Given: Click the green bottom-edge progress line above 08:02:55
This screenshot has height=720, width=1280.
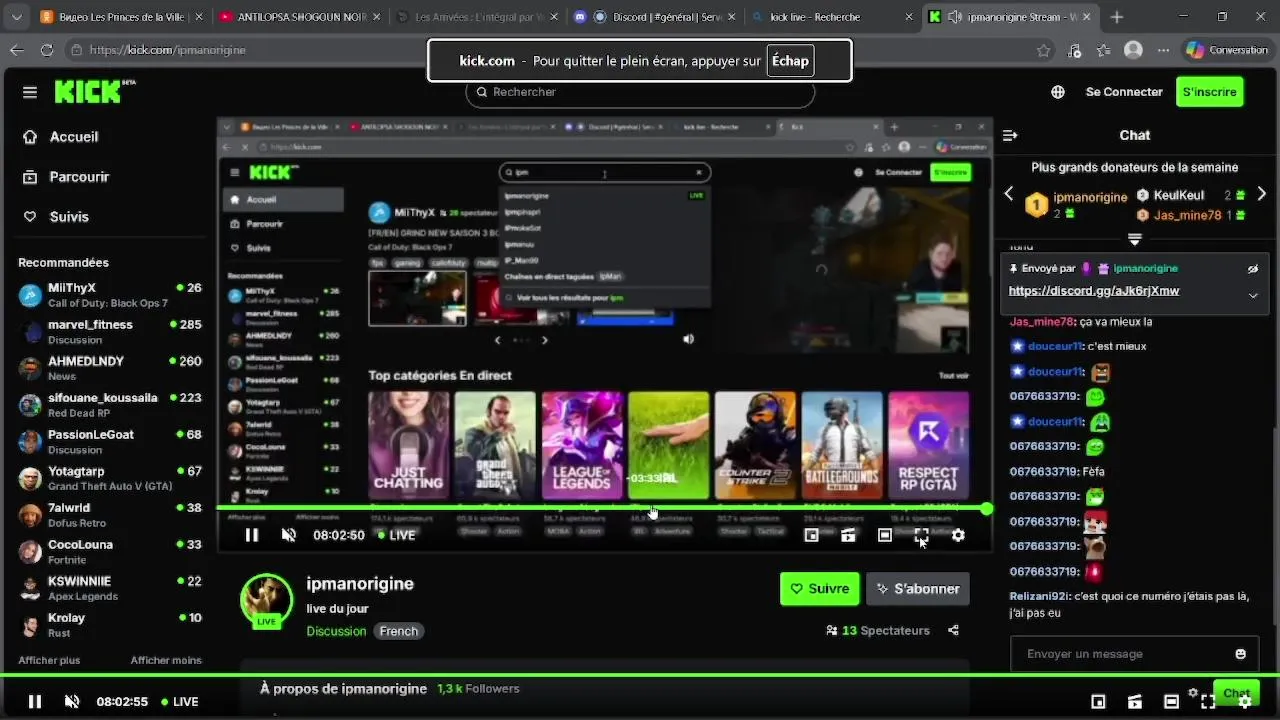Looking at the screenshot, I should click(640, 675).
